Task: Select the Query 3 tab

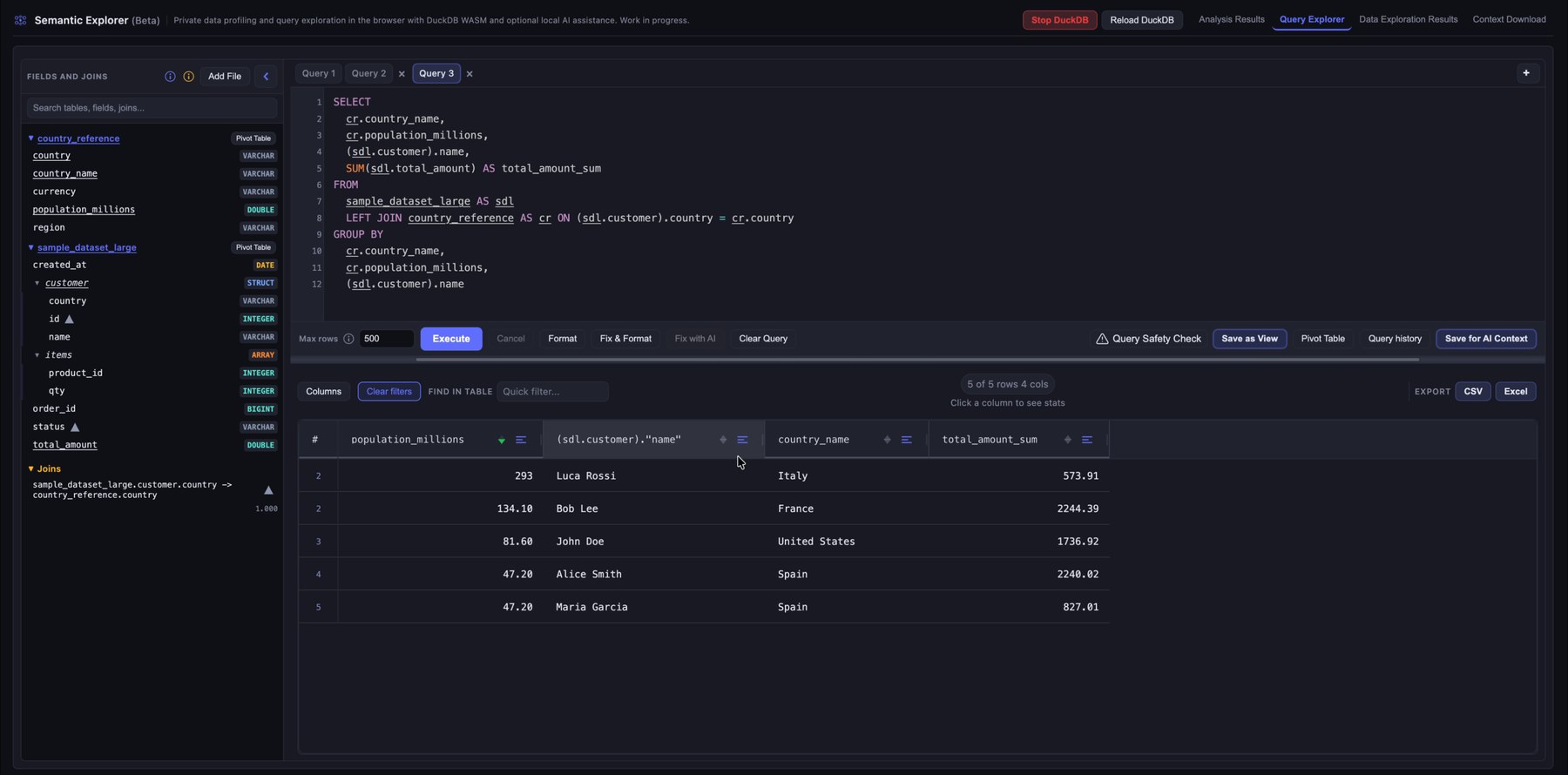Action: (436, 74)
